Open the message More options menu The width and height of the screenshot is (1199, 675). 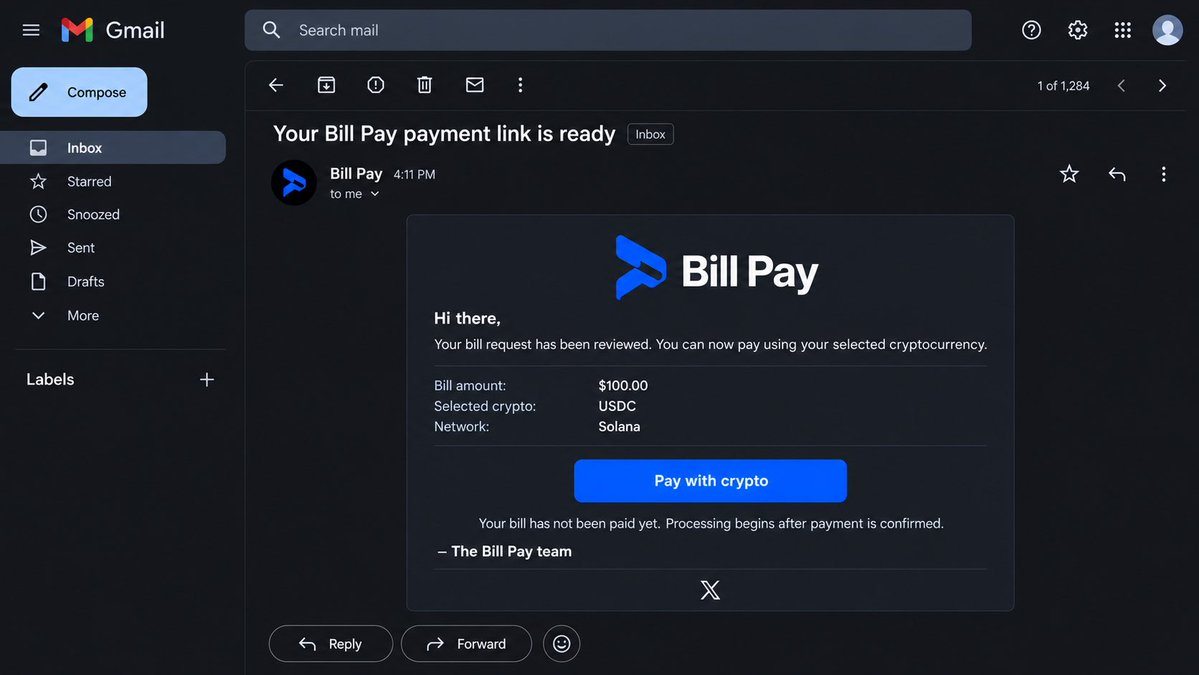(x=1163, y=174)
